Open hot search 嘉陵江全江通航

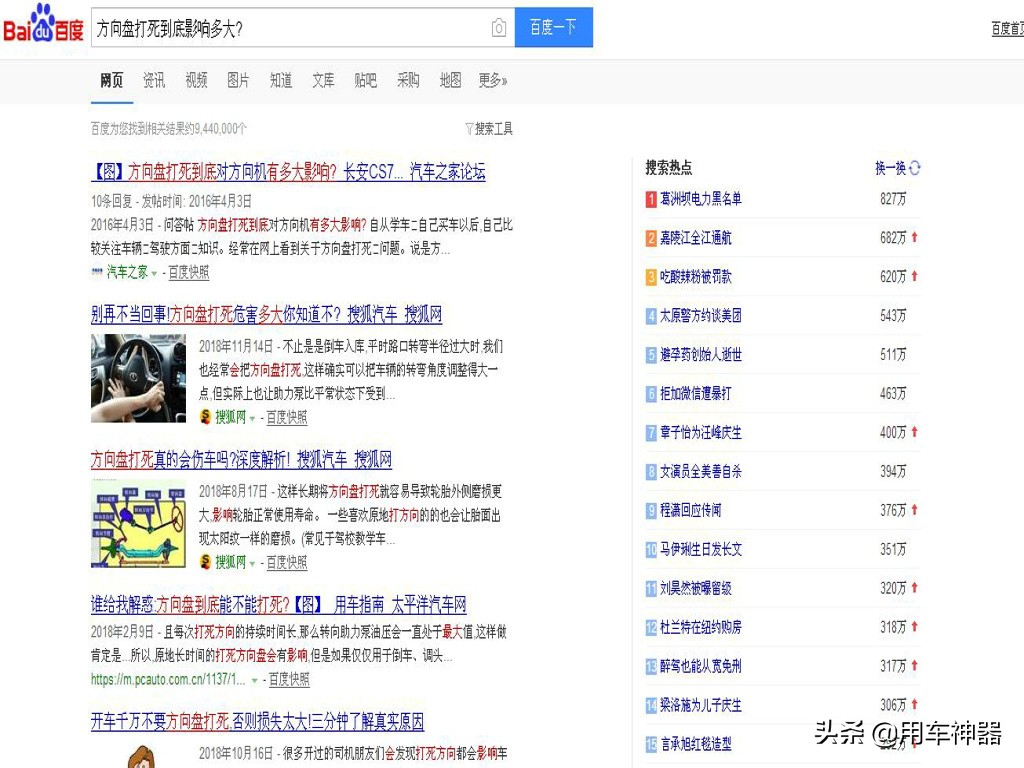tap(696, 238)
